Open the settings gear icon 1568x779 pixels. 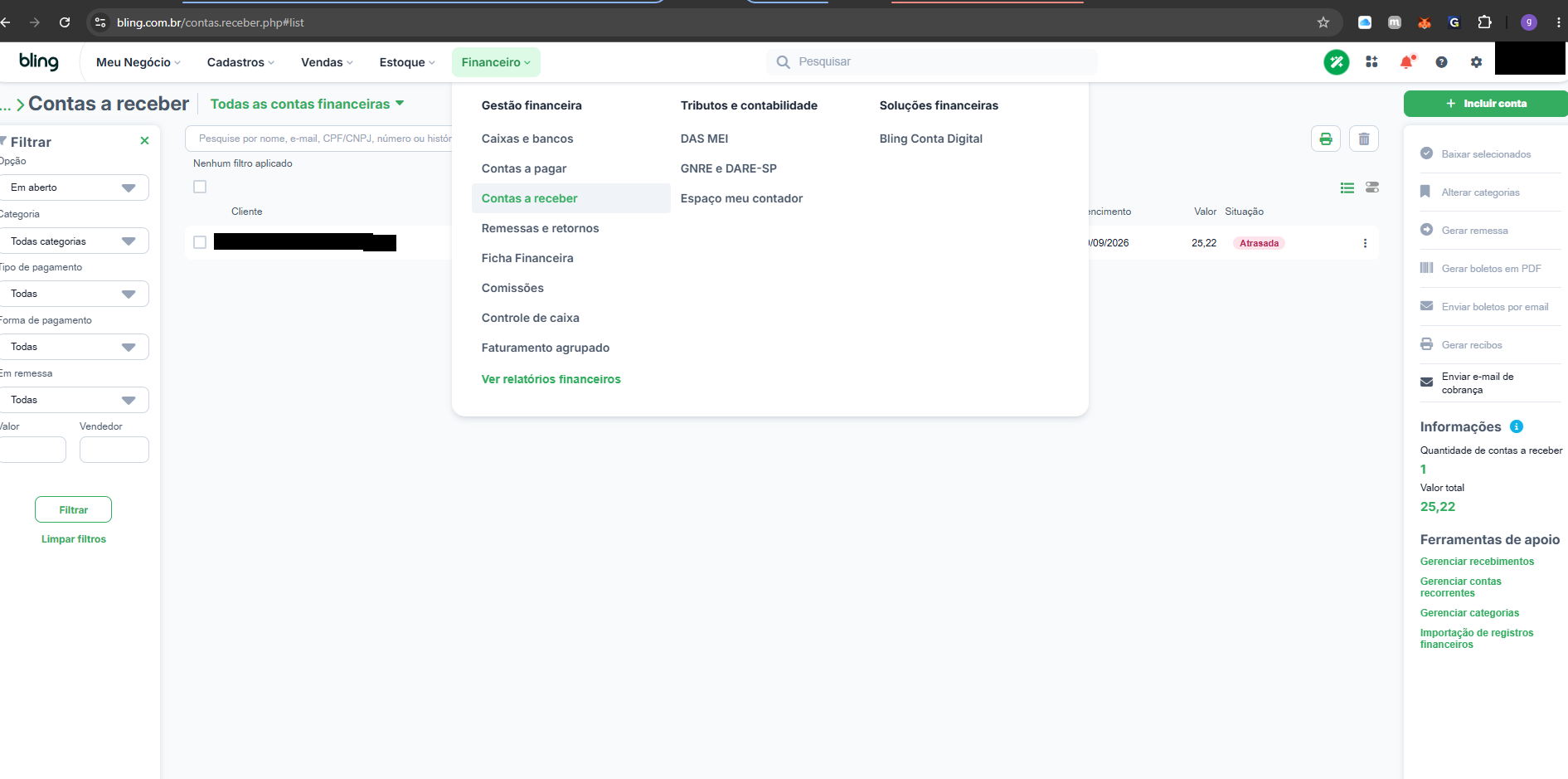(x=1476, y=62)
